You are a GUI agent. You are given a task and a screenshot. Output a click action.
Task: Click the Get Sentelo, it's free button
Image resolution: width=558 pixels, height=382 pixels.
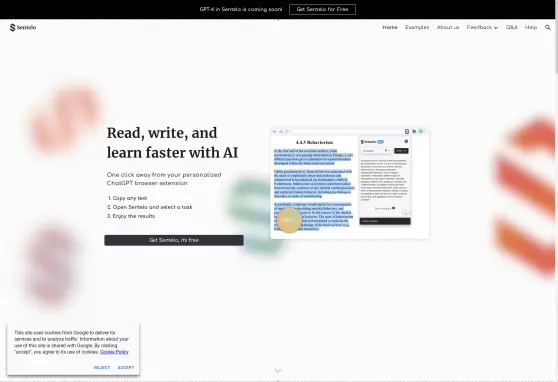coord(174,240)
